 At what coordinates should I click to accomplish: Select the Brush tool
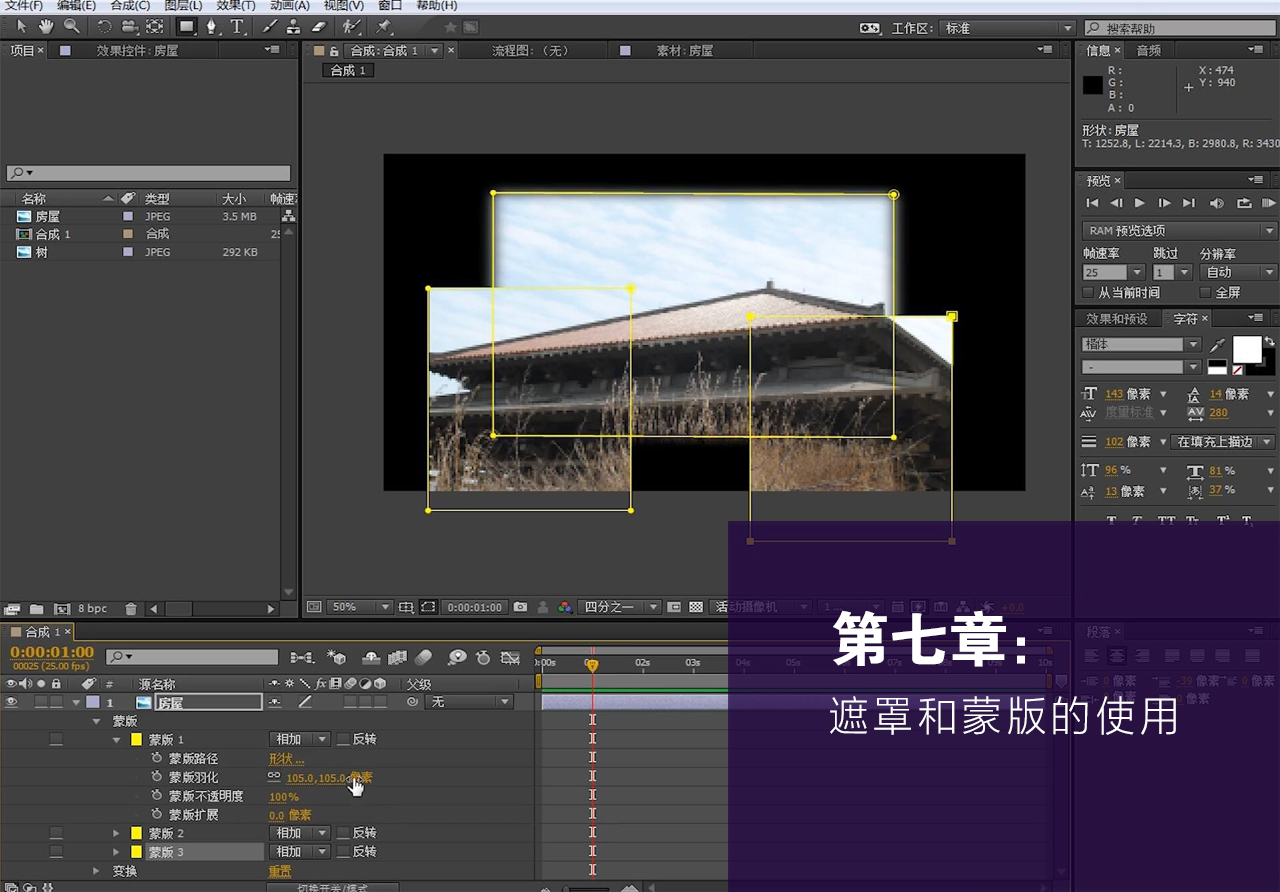pyautogui.click(x=270, y=27)
